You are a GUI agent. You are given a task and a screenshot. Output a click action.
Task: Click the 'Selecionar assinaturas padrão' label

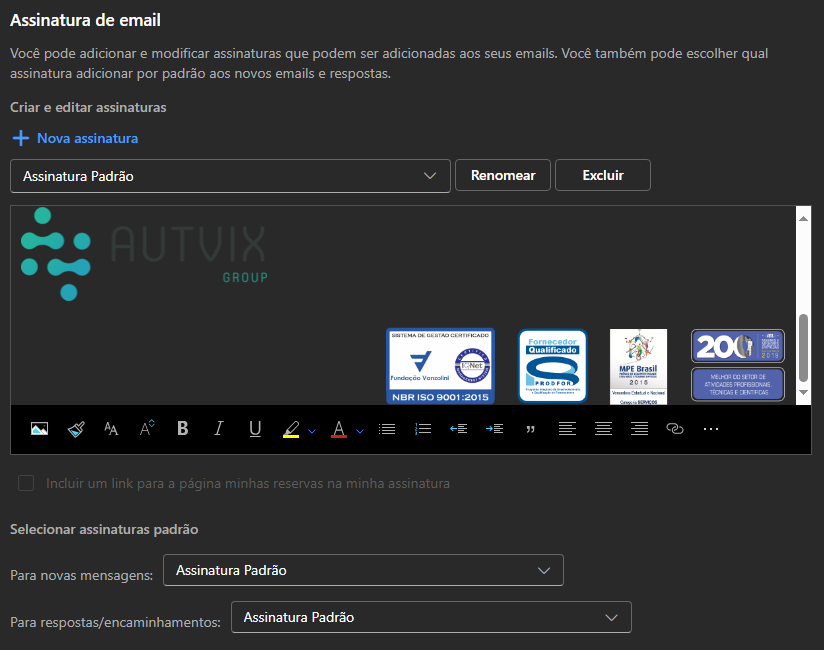pos(104,529)
